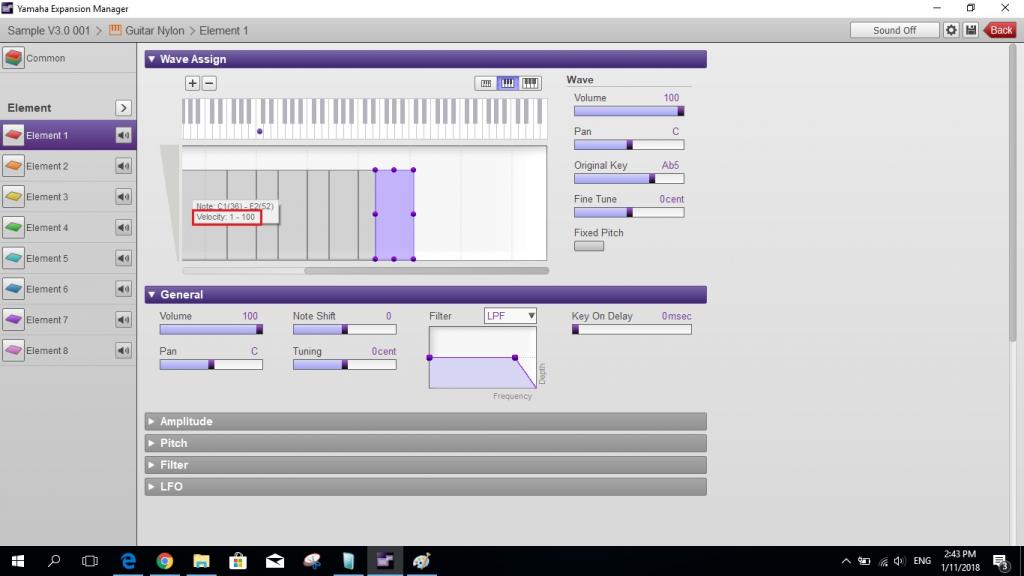The image size is (1024, 576).
Task: Open Windows Start menu
Action: [x=18, y=561]
